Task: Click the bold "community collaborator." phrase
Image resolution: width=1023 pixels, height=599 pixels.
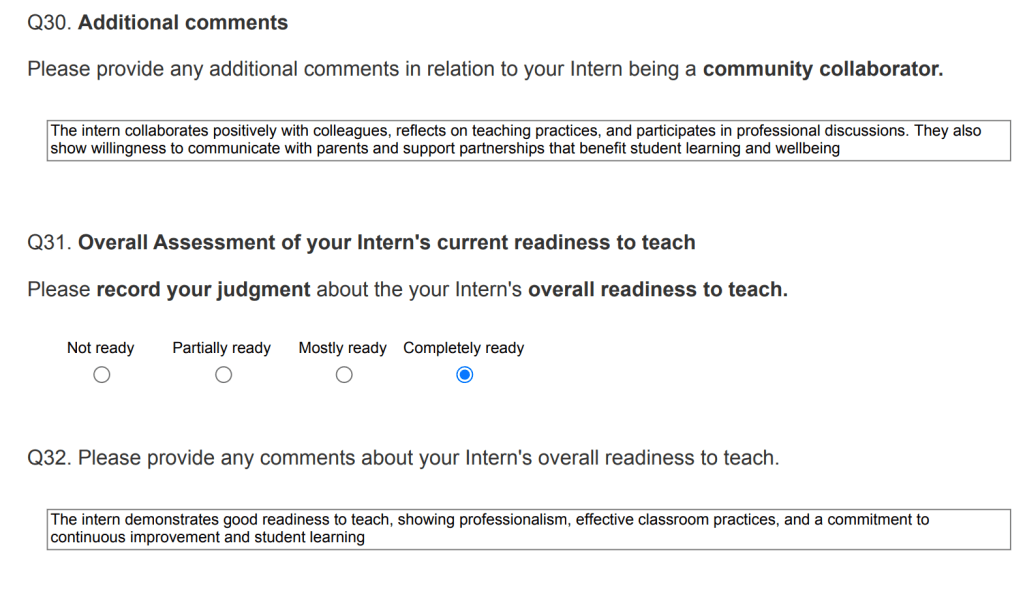Action: coord(822,70)
